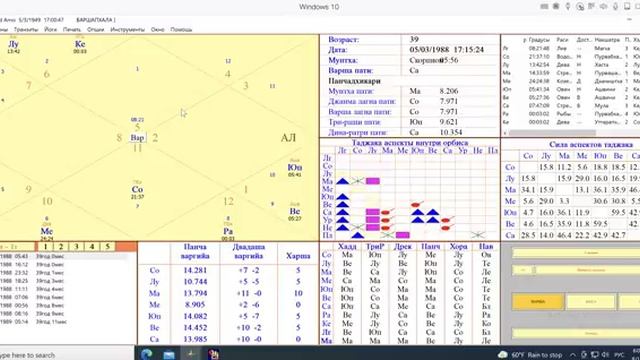
Task: Open Microsoft Edge from the taskbar
Action: [147, 354]
